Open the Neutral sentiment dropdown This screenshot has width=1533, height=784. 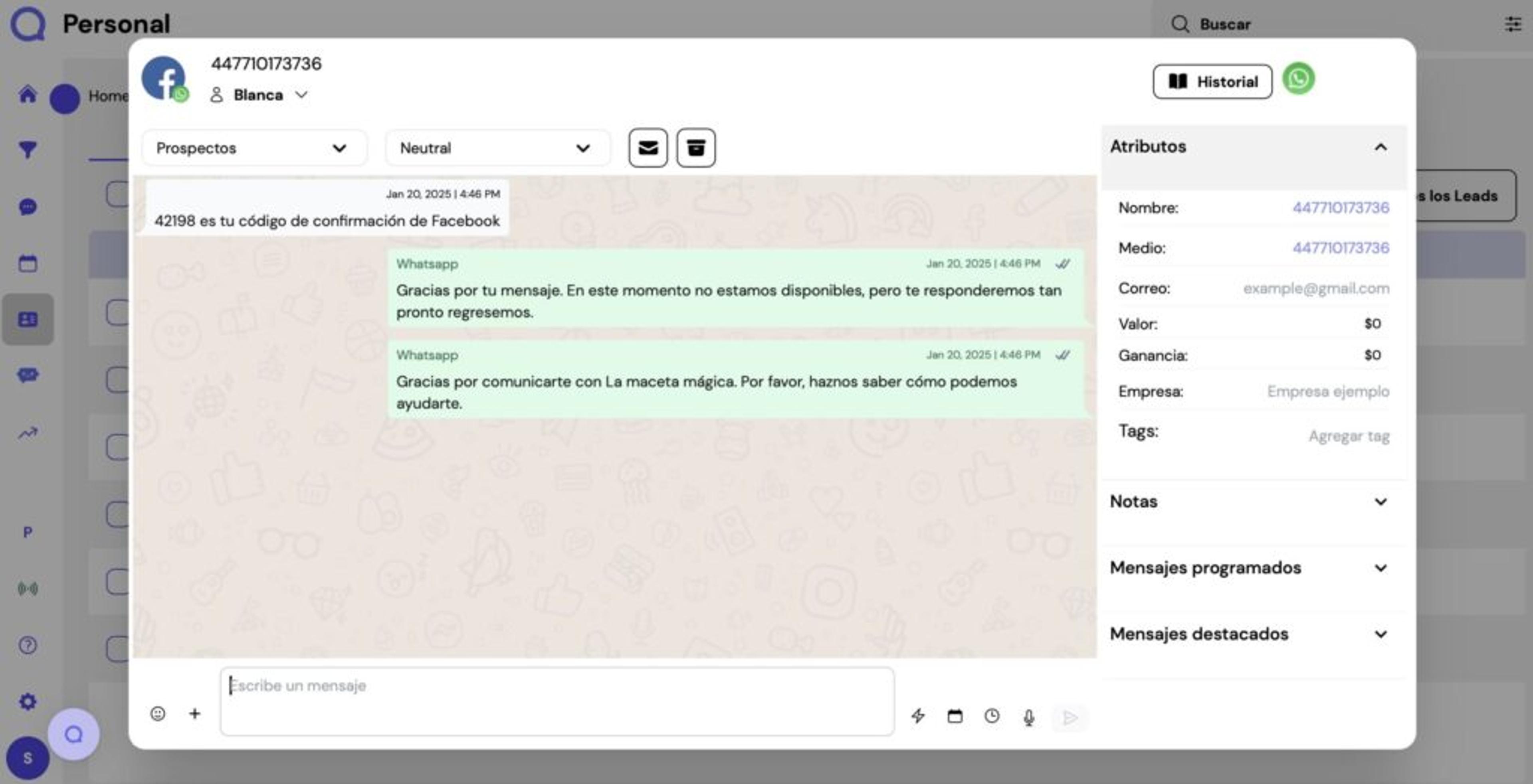click(497, 148)
